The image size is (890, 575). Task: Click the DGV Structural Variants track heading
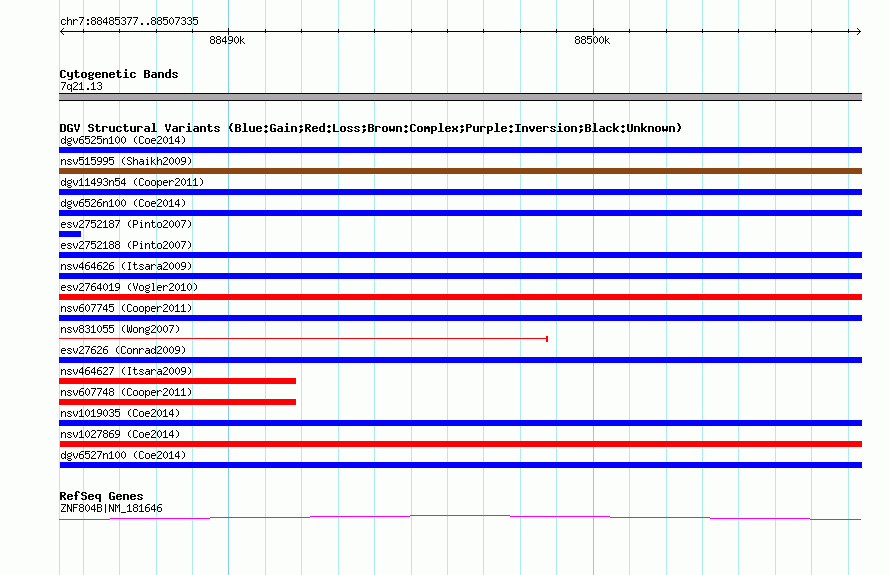click(x=370, y=128)
